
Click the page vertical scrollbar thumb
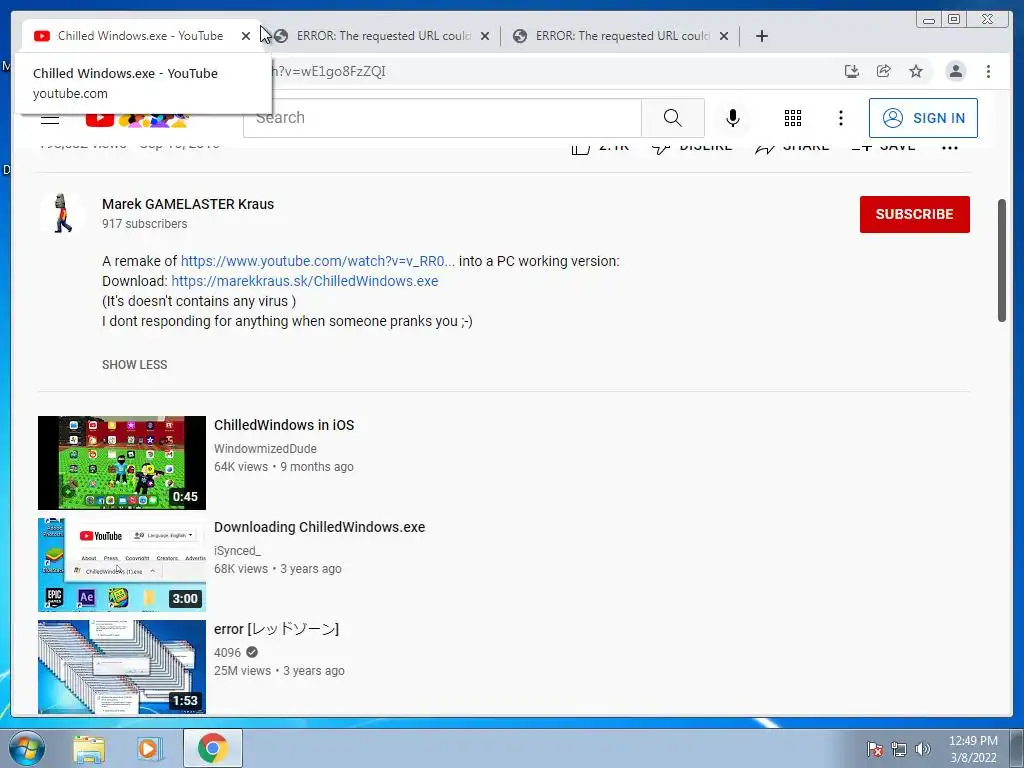coord(1001,260)
